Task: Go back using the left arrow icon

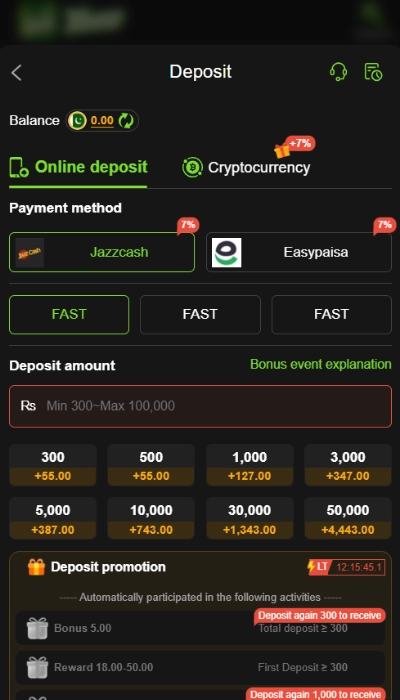Action: pos(17,72)
